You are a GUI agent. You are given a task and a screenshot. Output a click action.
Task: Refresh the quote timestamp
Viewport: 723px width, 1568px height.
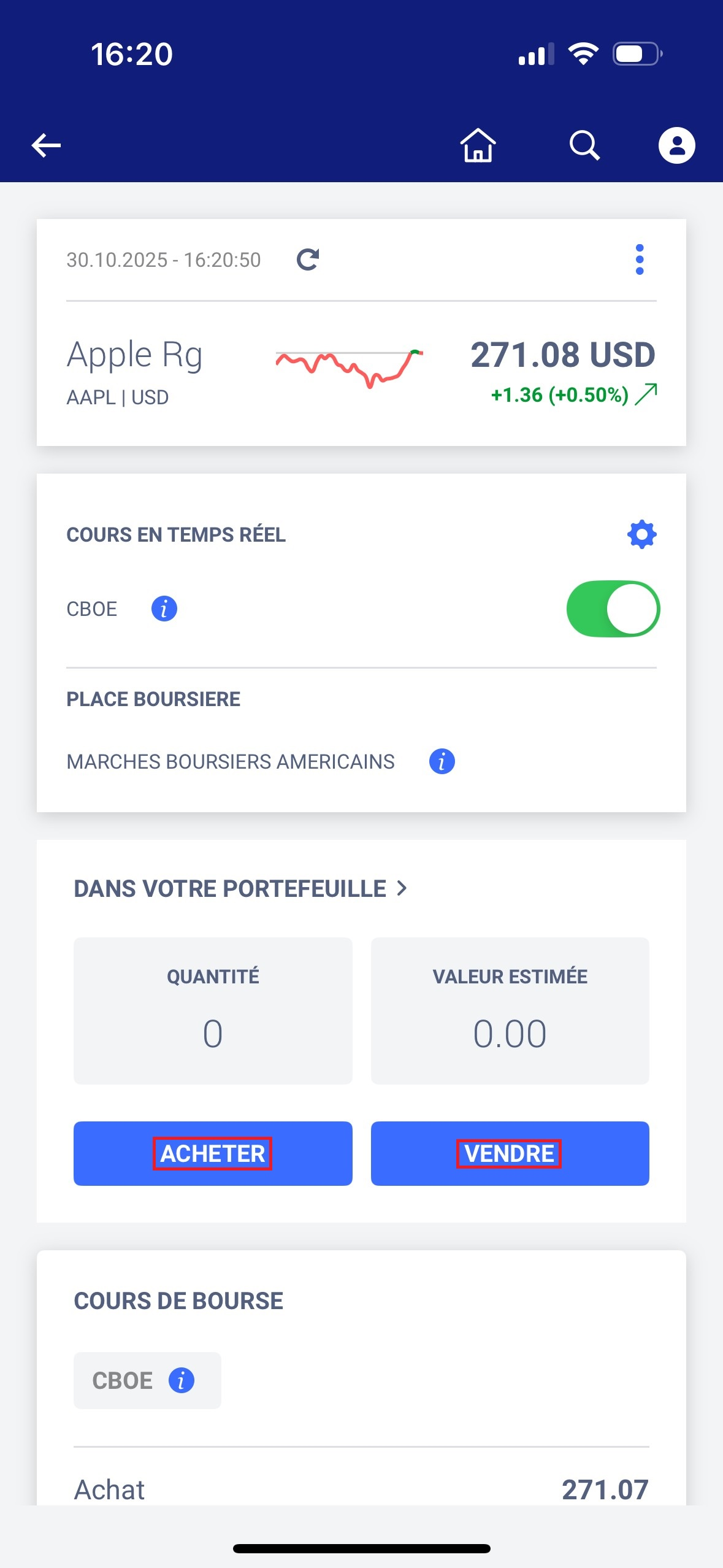[308, 259]
